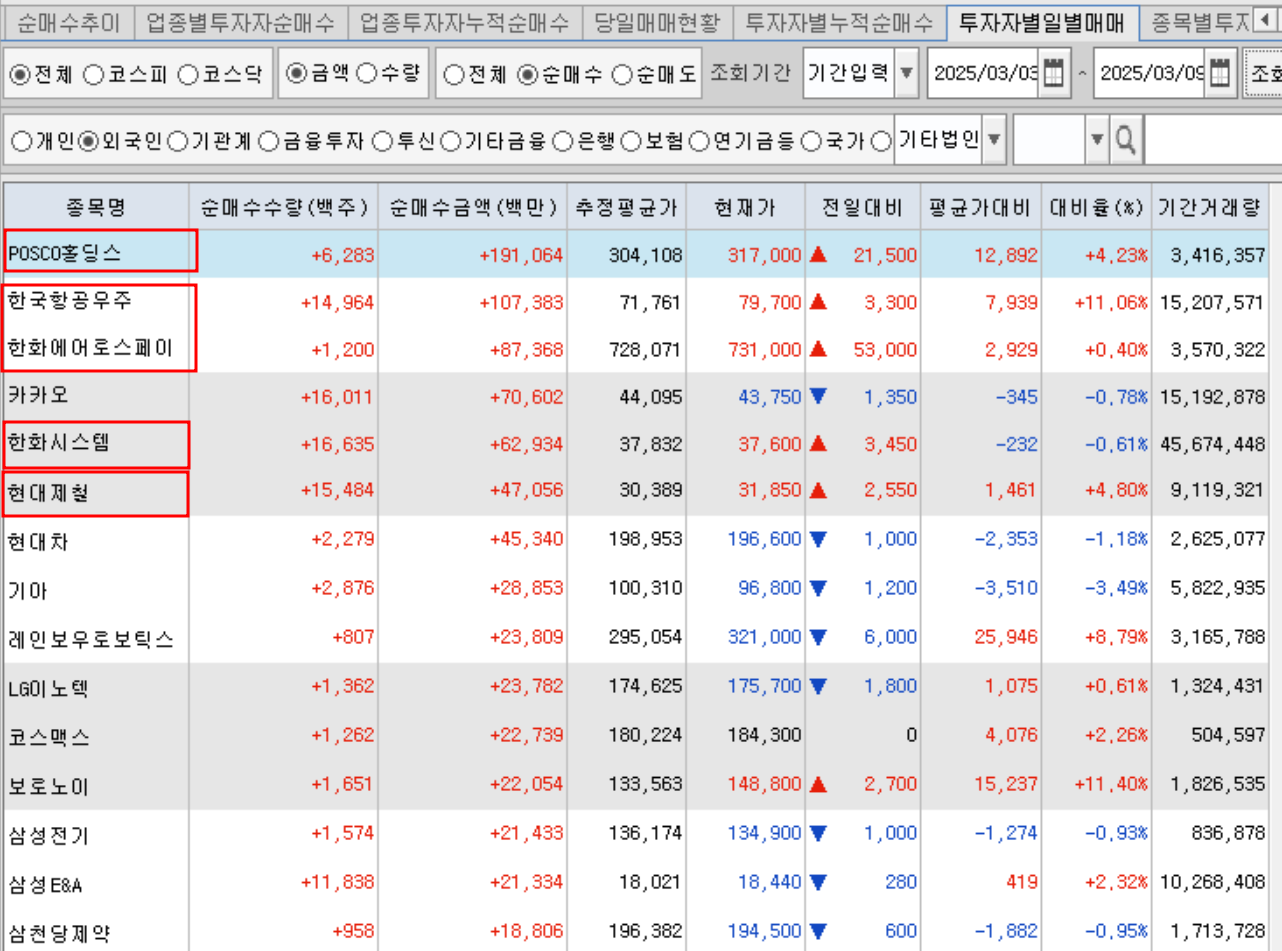
Task: Click 카카오 blue down-arrow indicator
Action: click(818, 397)
